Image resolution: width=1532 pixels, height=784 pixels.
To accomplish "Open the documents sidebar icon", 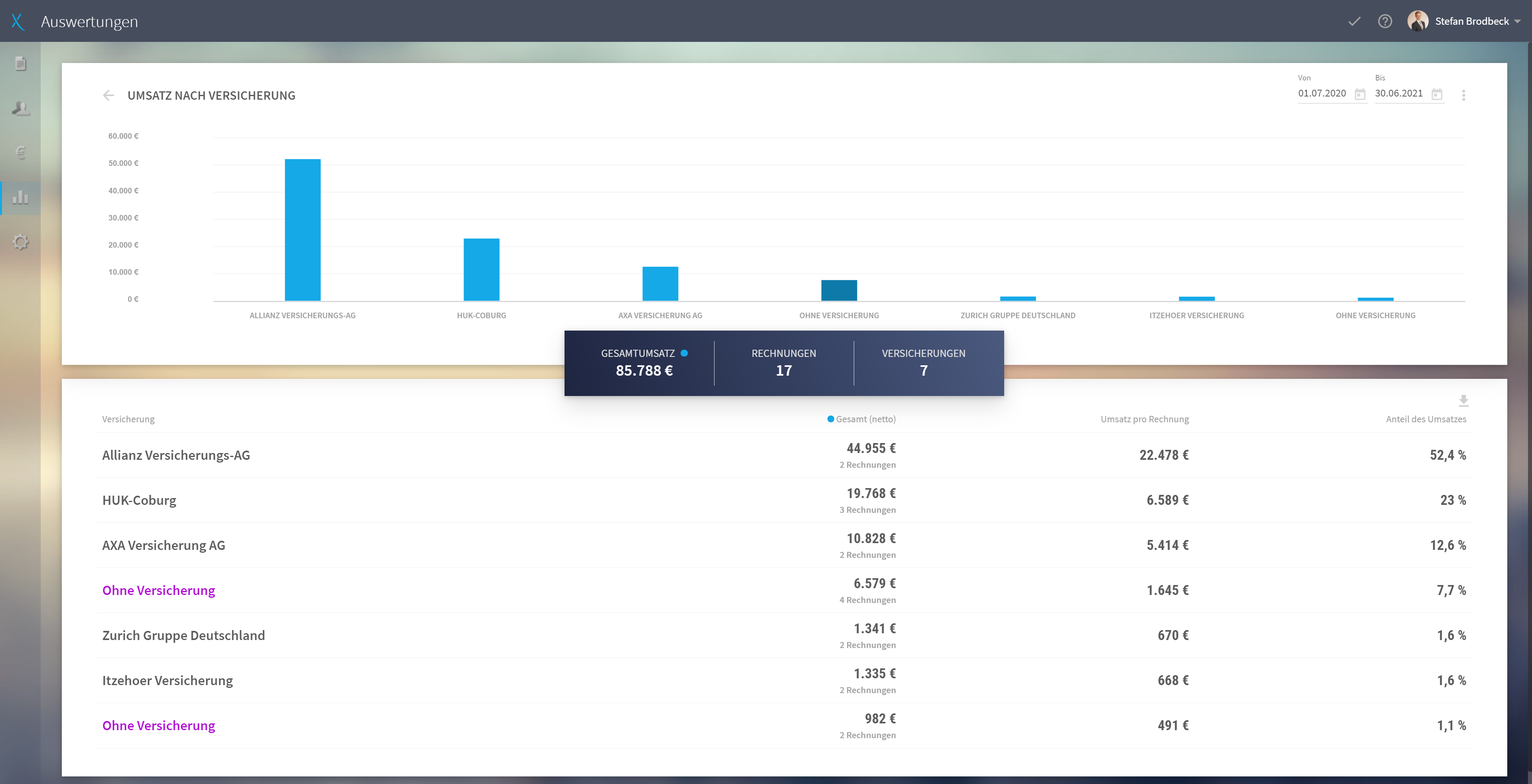I will 20,63.
